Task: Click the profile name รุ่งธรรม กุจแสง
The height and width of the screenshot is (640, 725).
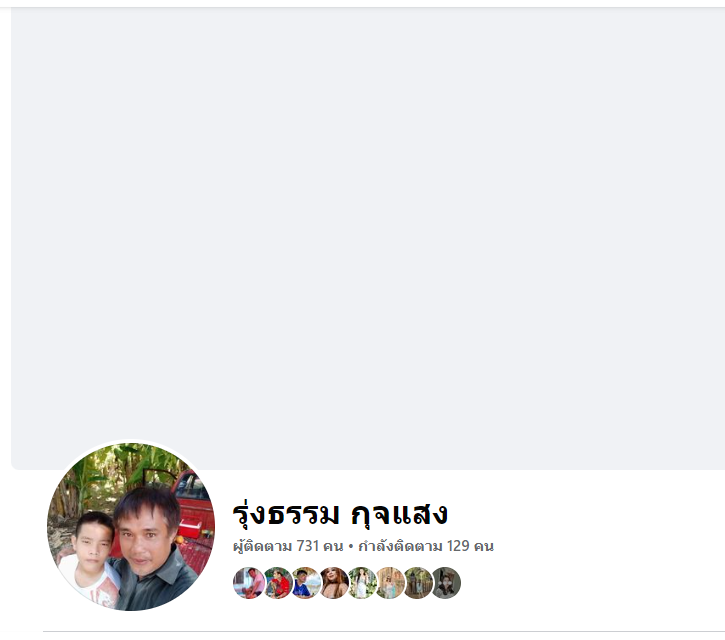Action: point(340,514)
